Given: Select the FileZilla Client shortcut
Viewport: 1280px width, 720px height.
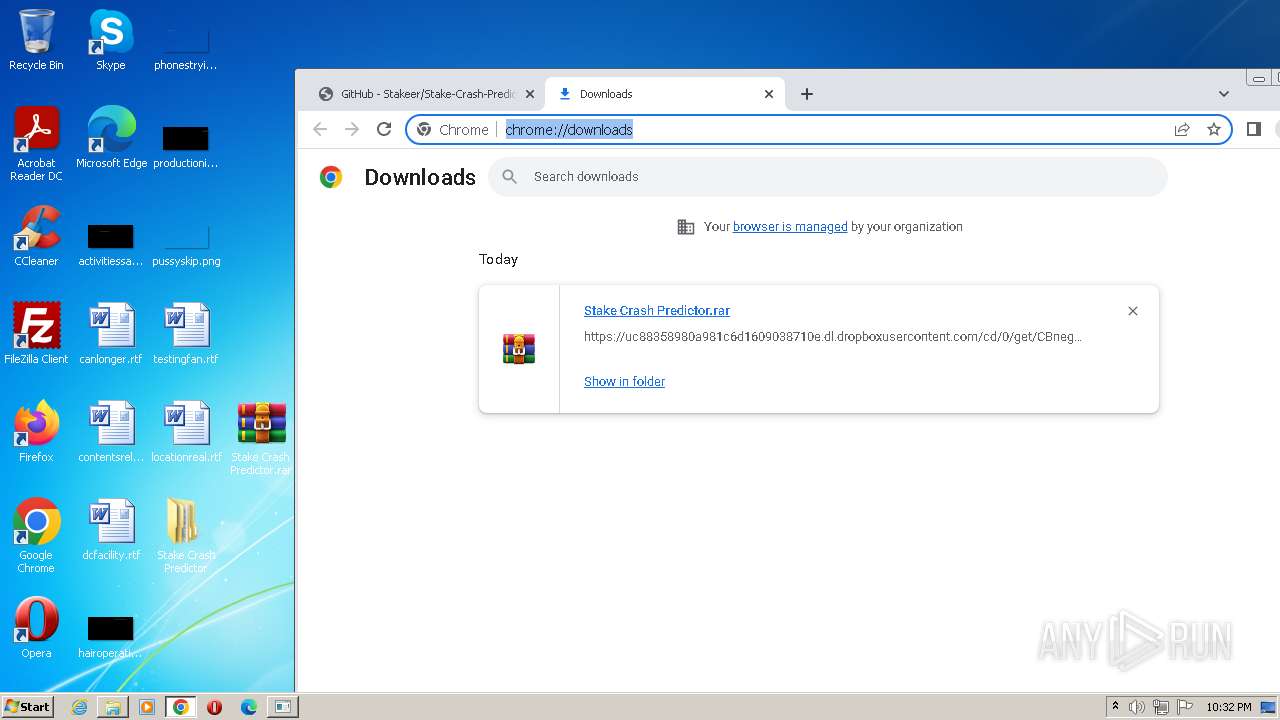Looking at the screenshot, I should coord(36,334).
